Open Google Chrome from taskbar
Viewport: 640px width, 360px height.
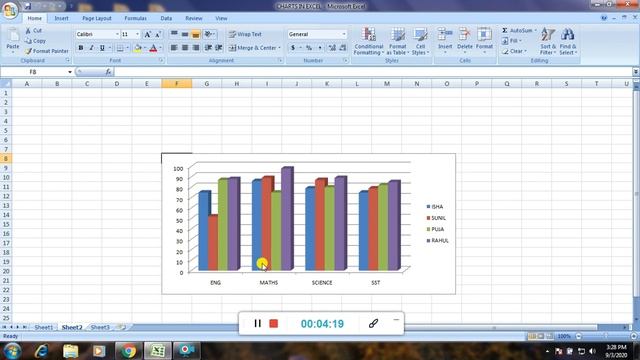click(129, 351)
